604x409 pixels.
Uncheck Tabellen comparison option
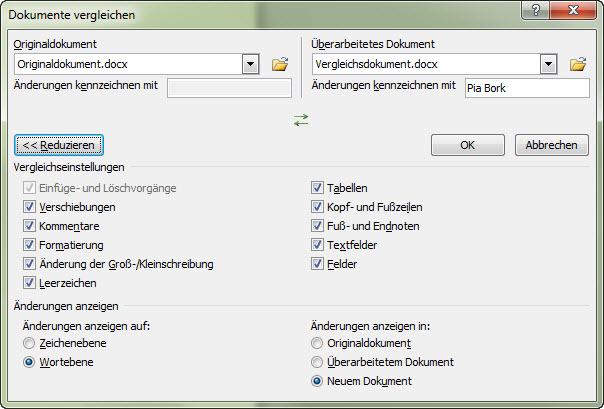(317, 188)
